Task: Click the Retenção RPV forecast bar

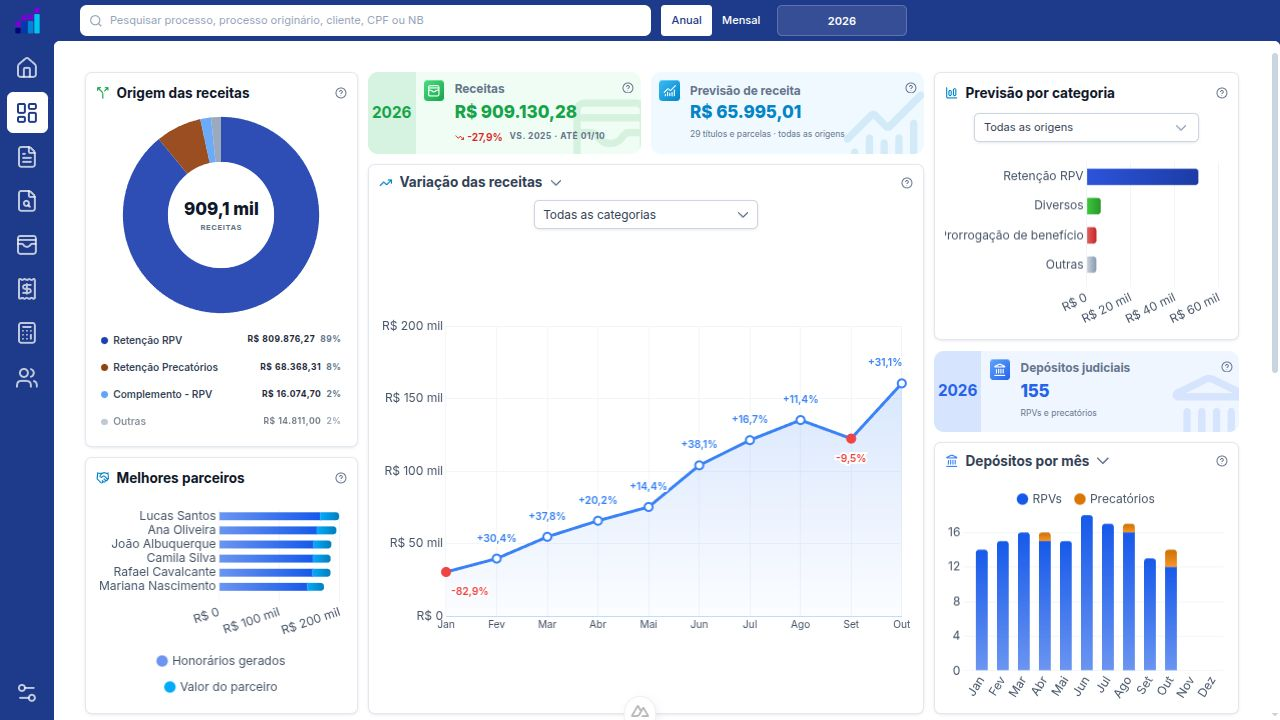Action: pyautogui.click(x=1142, y=177)
